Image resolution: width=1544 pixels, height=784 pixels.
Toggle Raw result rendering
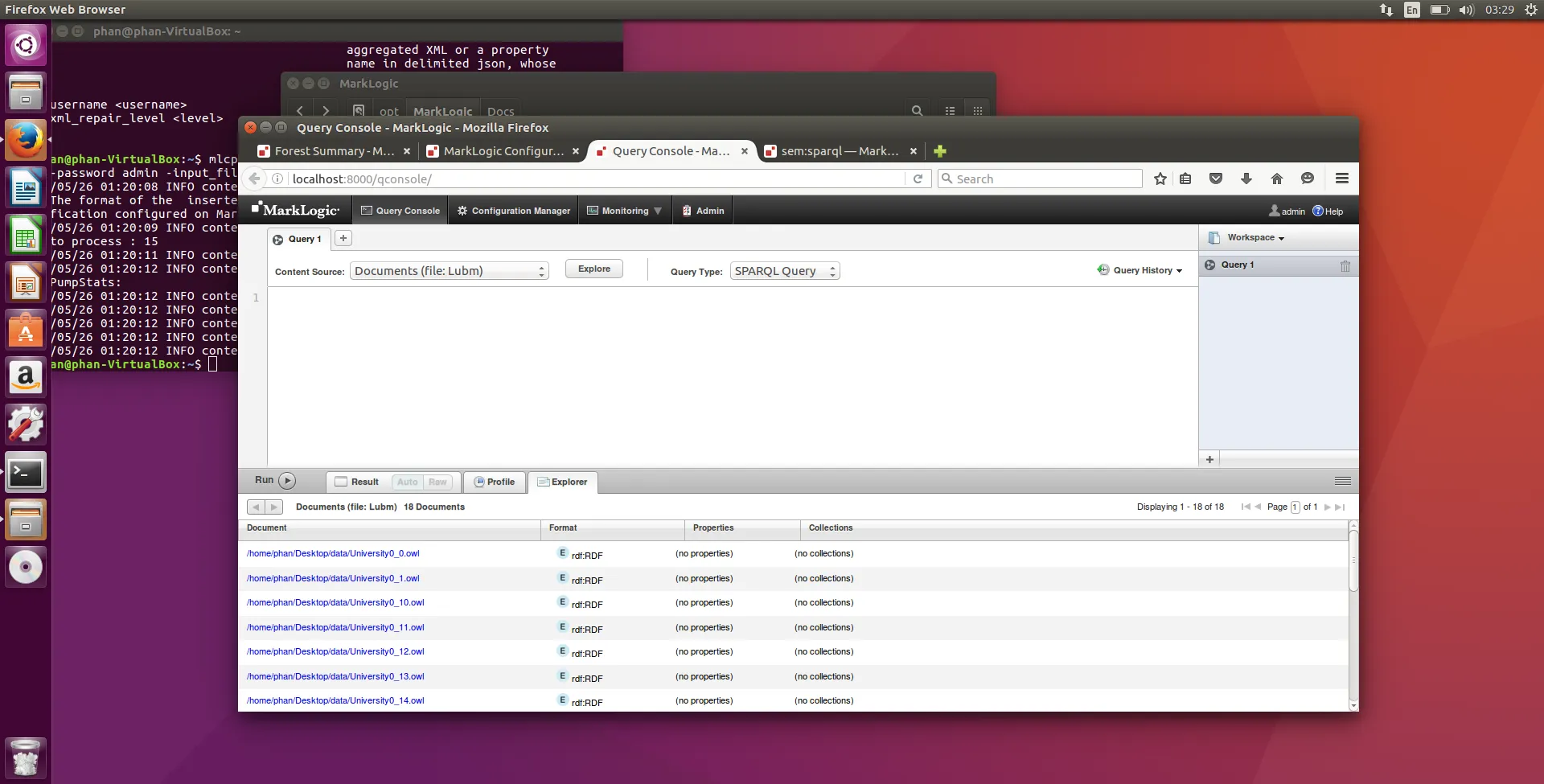point(437,482)
